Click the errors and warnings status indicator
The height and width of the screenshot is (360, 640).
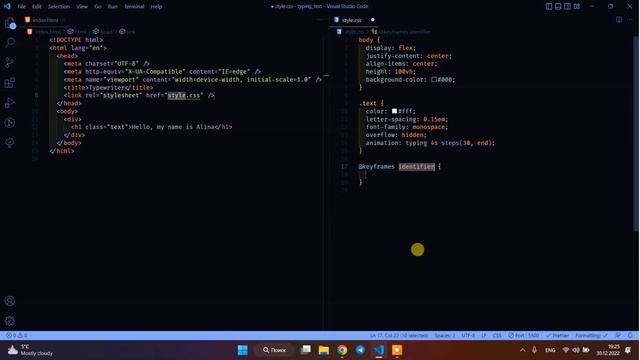point(17,336)
